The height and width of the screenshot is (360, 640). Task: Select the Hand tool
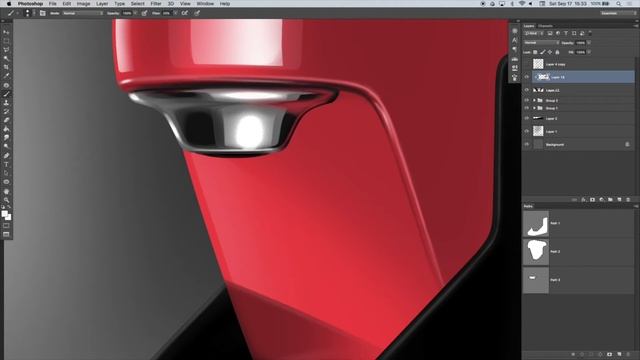(x=6, y=191)
